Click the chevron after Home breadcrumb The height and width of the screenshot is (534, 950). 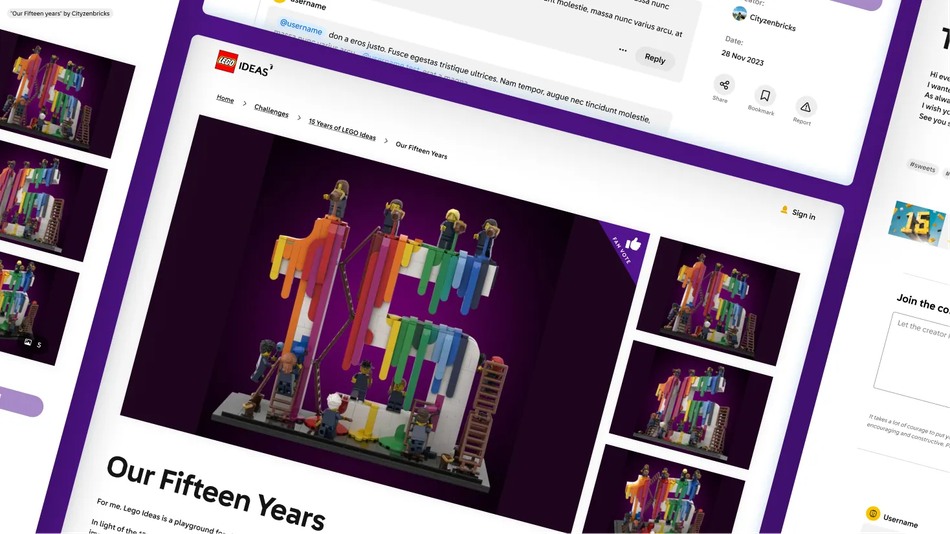coord(244,104)
